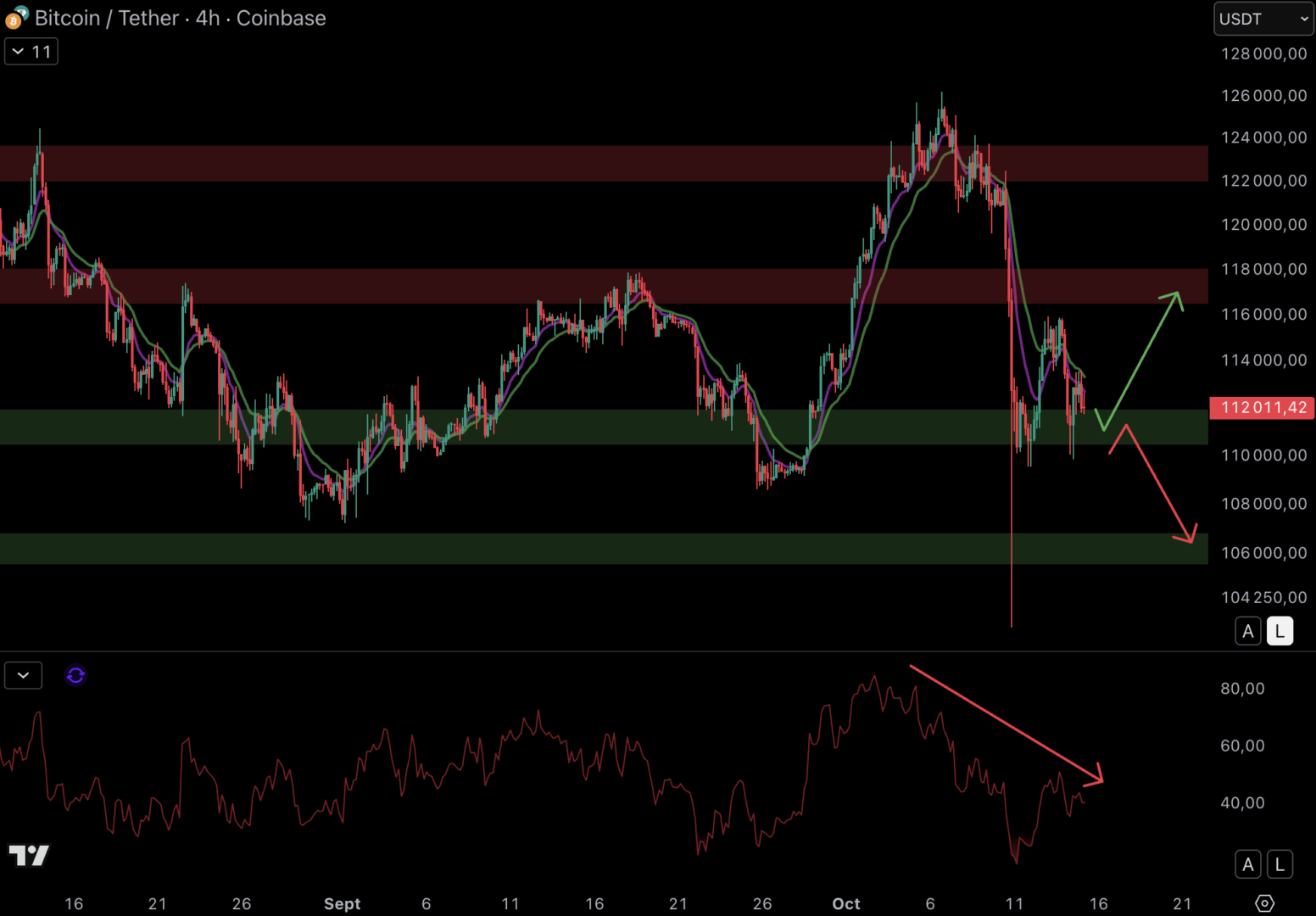Click the Bitcoin symbol logo icon
Screen dimensions: 1316x916
[15, 18]
